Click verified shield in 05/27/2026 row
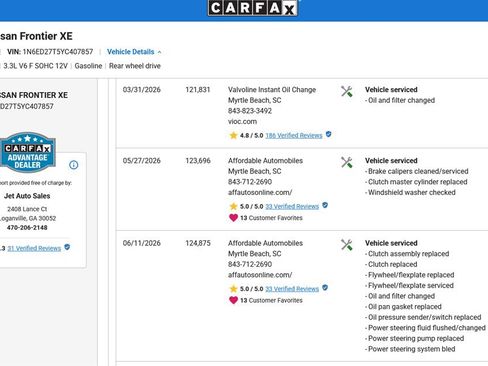This screenshot has height=366, width=488. 325,205
